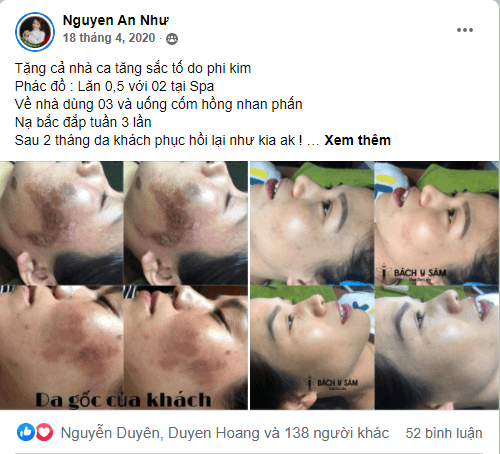Open bottom-left reddish cheek photo
The image size is (500, 454).
click(62, 347)
